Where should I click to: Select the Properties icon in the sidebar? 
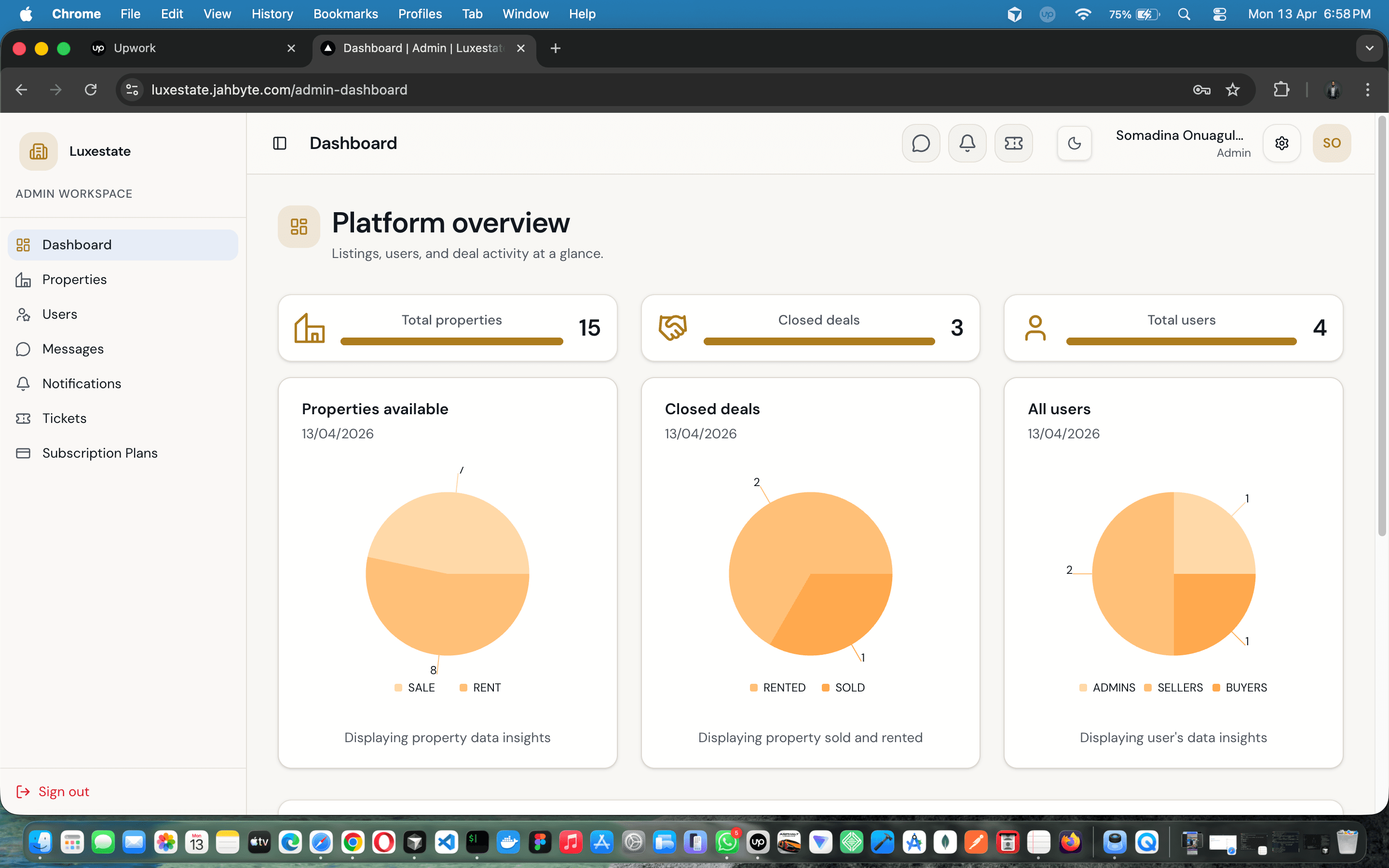tap(23, 280)
